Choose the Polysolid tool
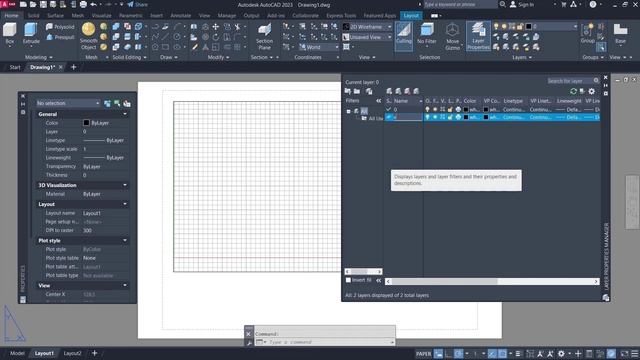 [60, 27]
